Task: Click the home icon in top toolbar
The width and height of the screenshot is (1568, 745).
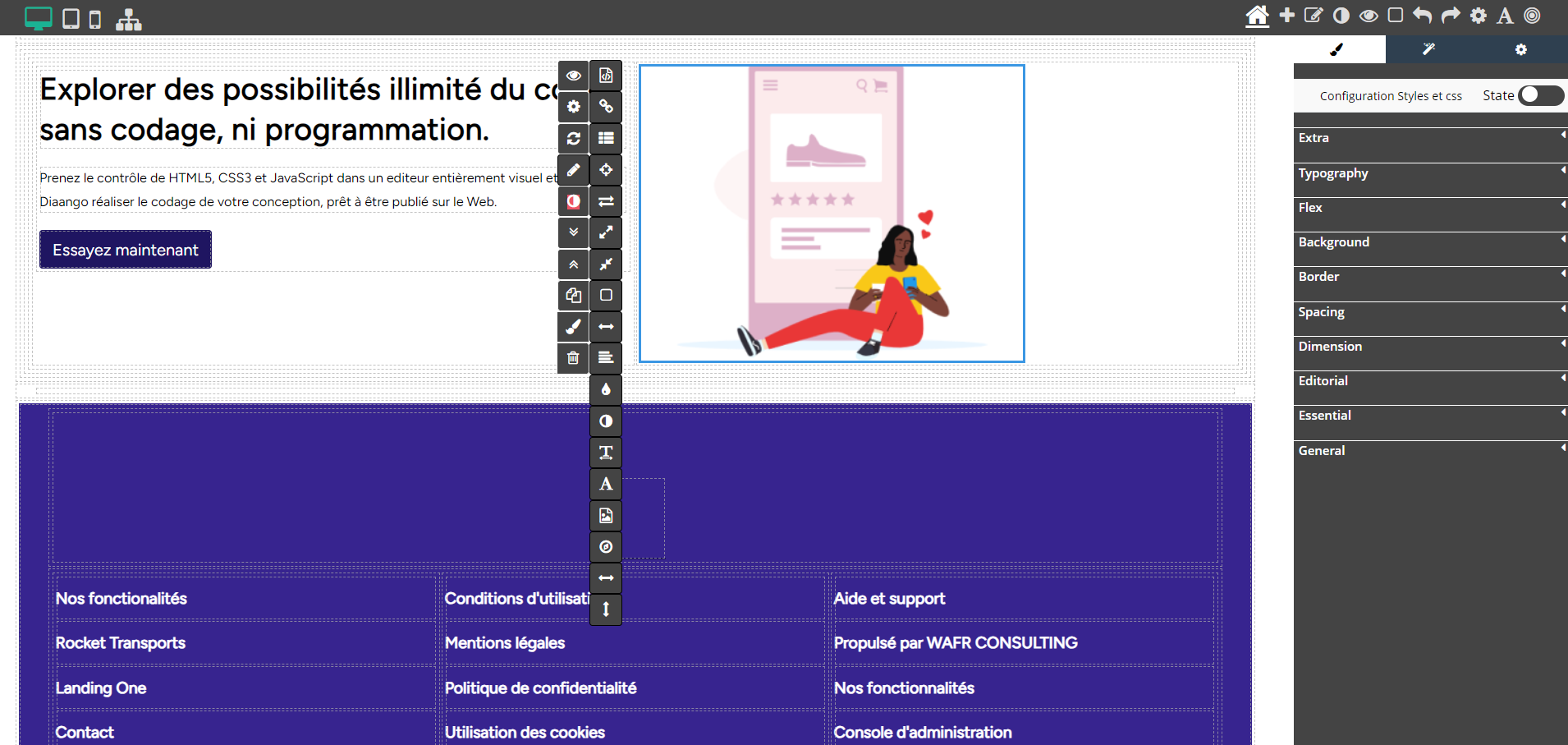Action: coord(1257,16)
